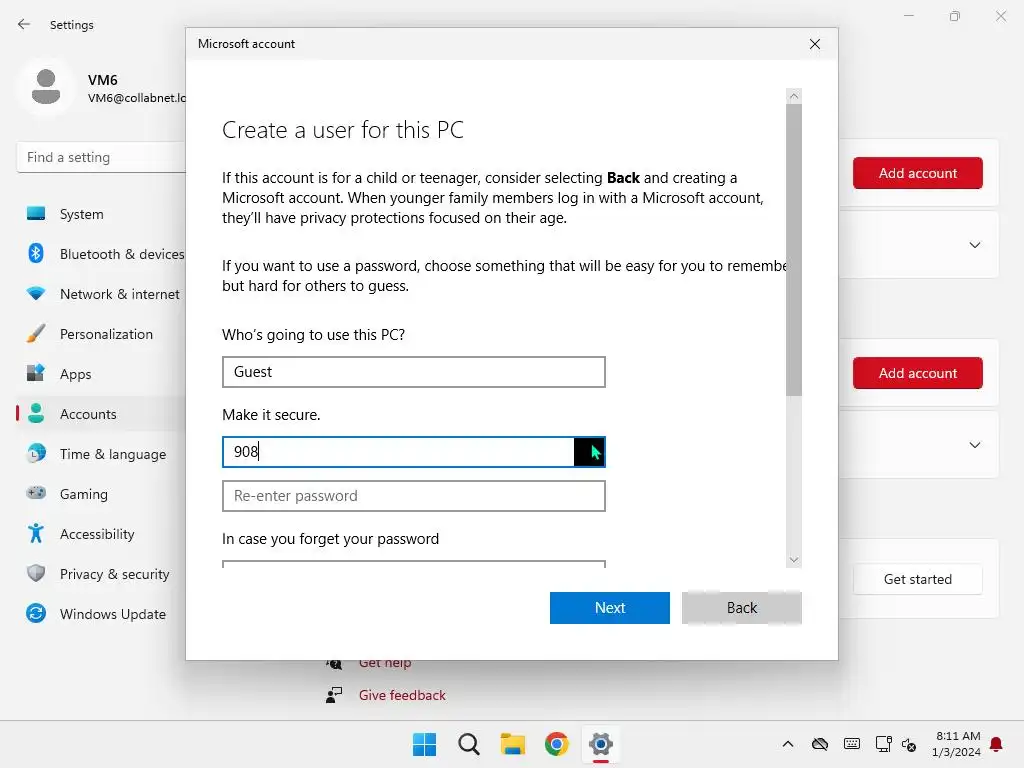Open Network & internet settings
This screenshot has width=1024, height=768.
[x=120, y=294]
